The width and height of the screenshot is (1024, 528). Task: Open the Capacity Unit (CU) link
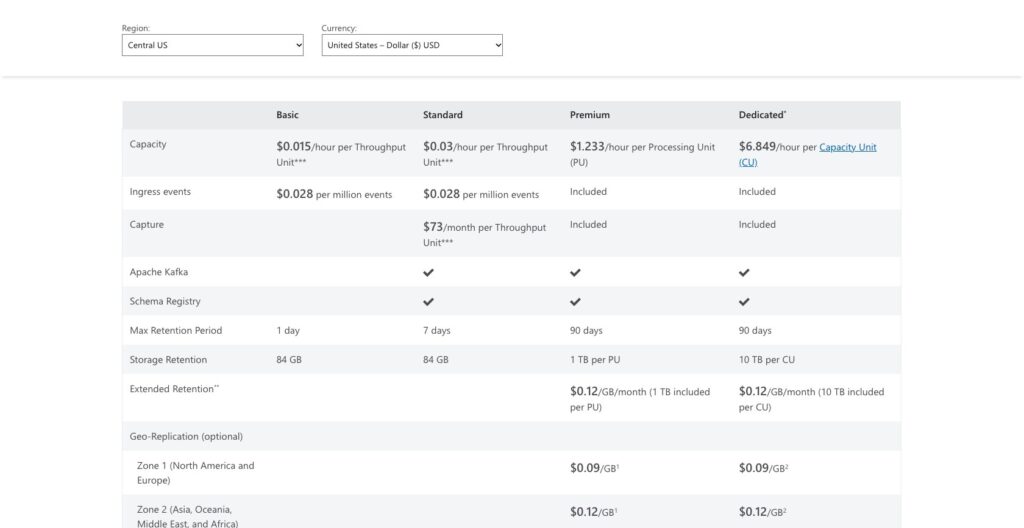pyautogui.click(x=808, y=155)
